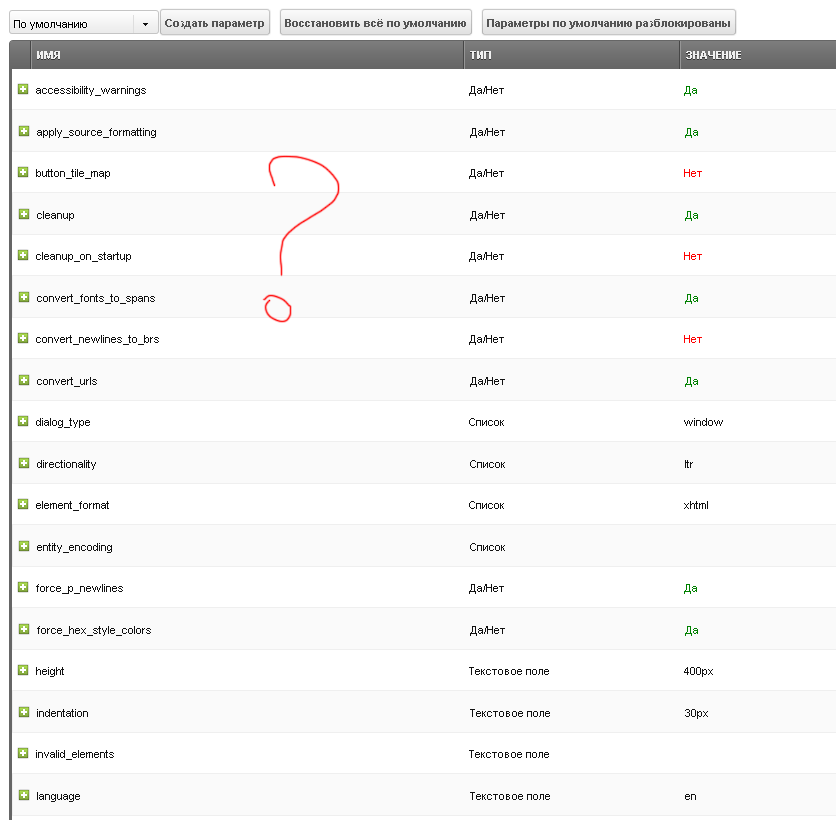This screenshot has width=836, height=820.
Task: Toggle the 'Да' value of force_p_newlines
Action: coord(690,588)
